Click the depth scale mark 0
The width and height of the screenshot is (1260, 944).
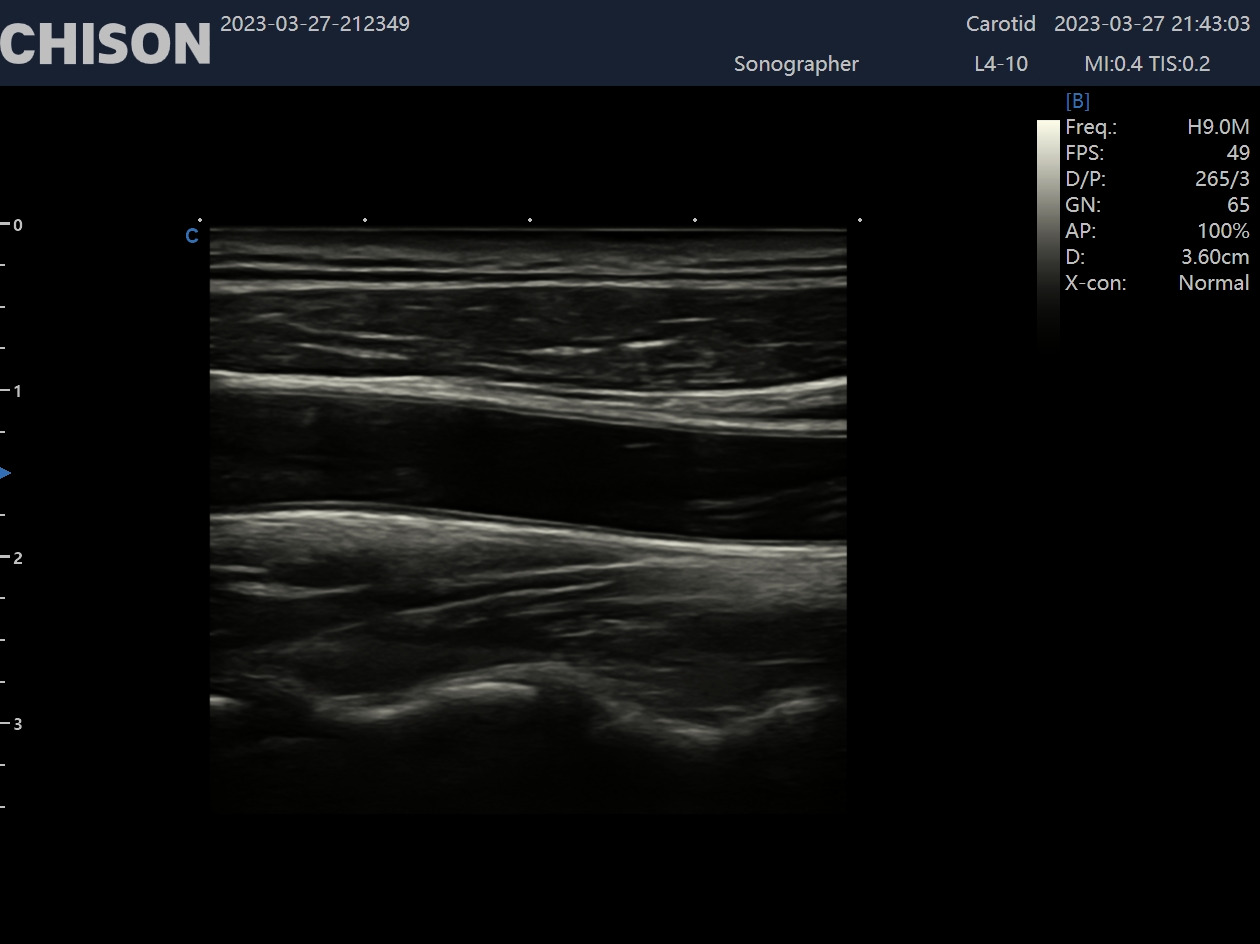click(17, 225)
